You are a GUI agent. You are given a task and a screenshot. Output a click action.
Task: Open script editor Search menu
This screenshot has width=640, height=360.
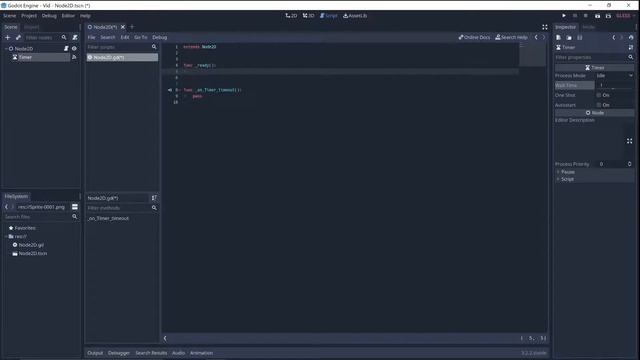click(108, 37)
